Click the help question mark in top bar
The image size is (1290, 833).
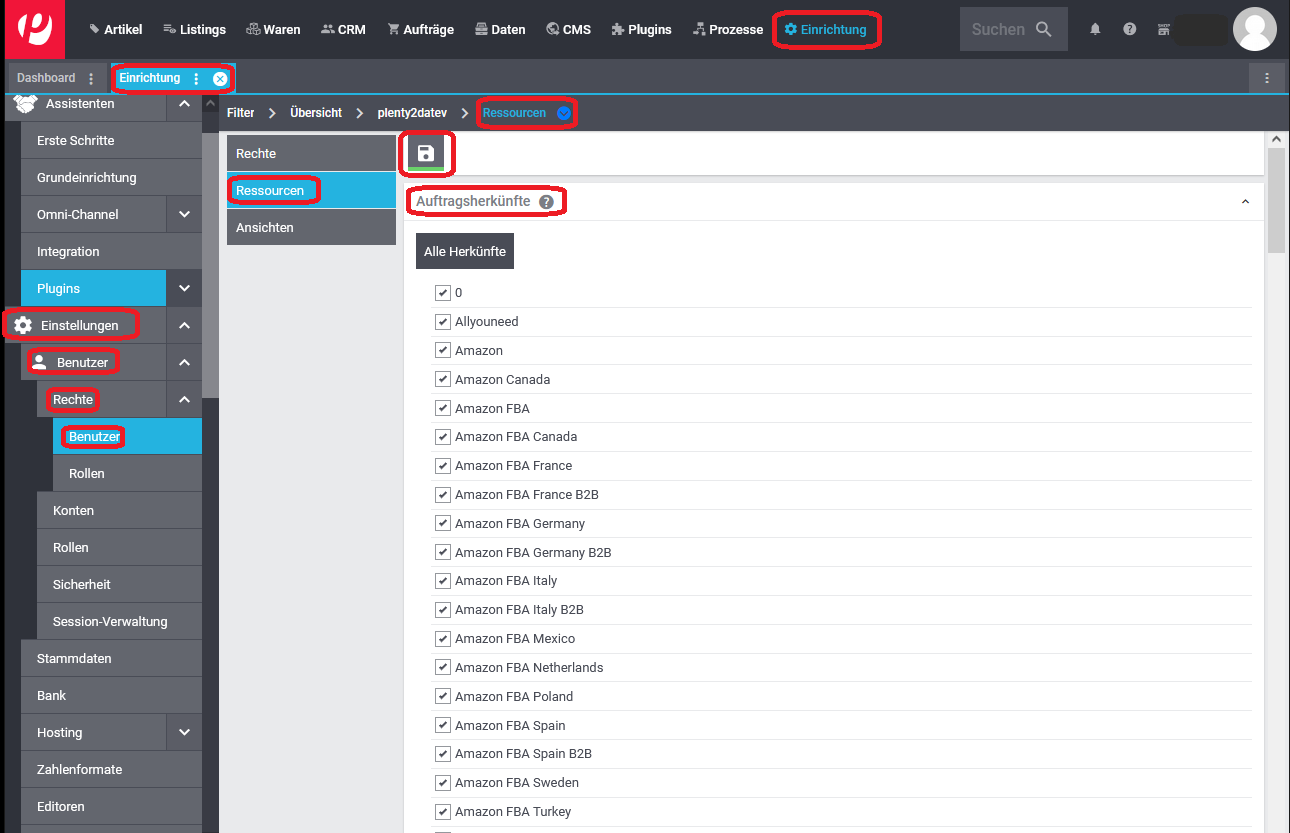click(x=1129, y=30)
